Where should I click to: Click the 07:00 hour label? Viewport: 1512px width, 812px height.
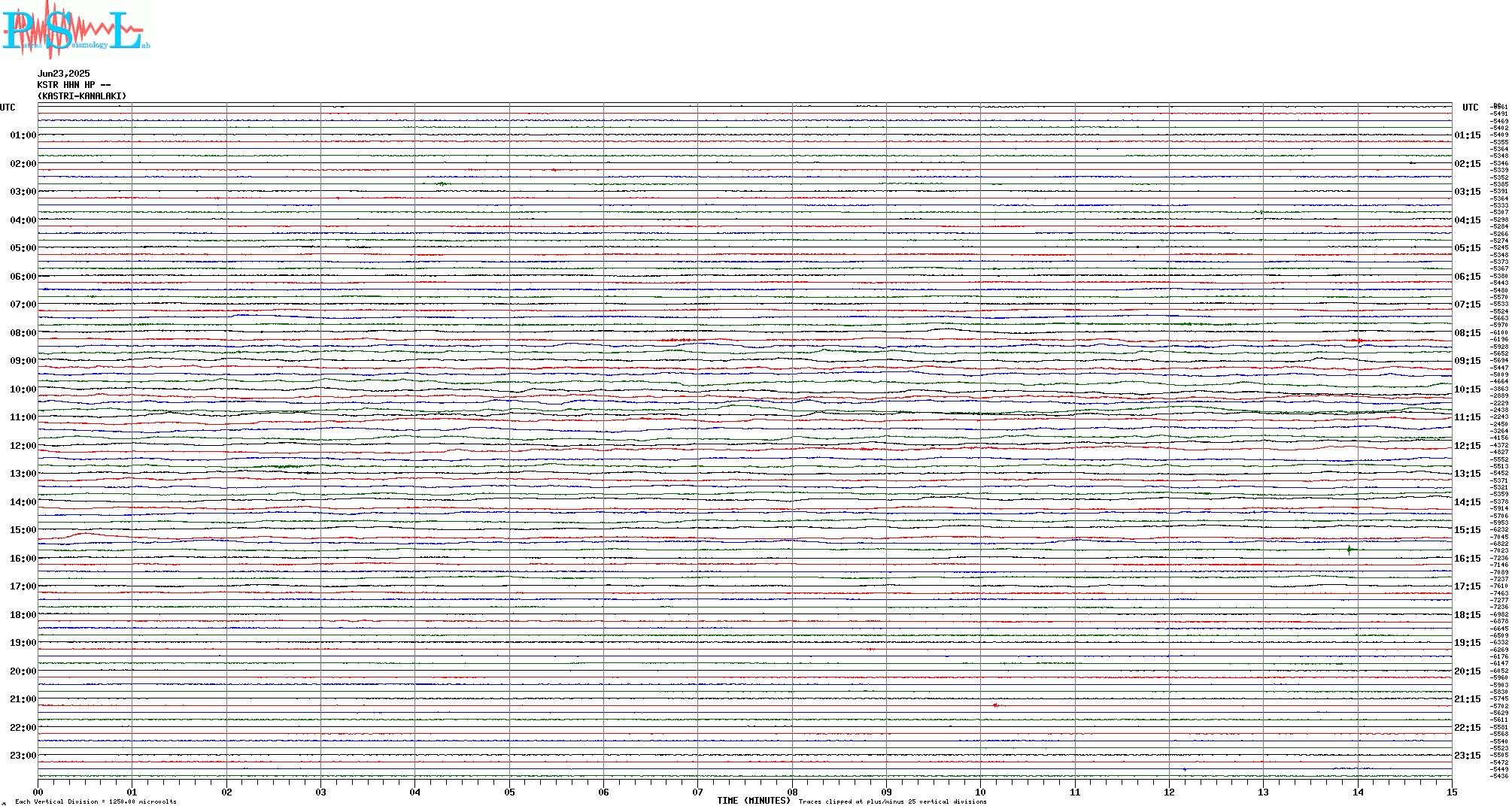pos(23,304)
